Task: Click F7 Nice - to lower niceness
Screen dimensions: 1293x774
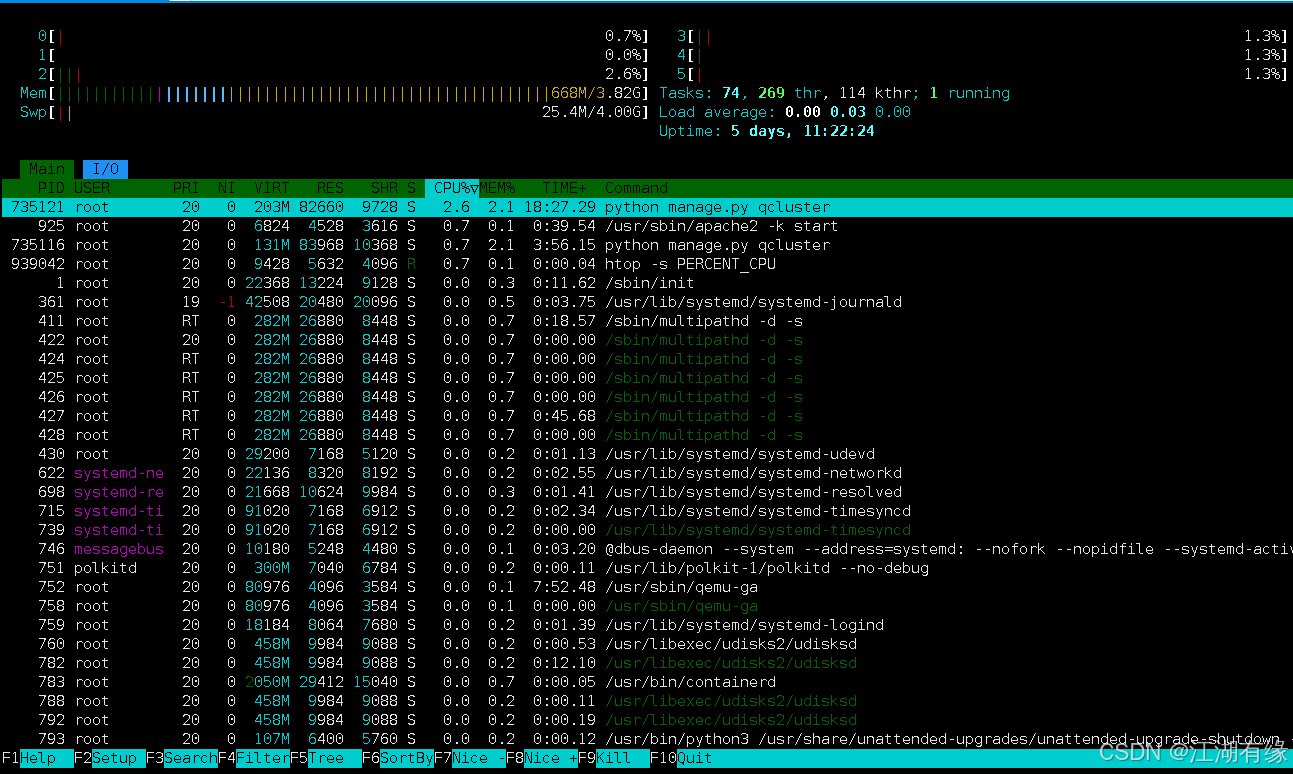Action: 470,758
